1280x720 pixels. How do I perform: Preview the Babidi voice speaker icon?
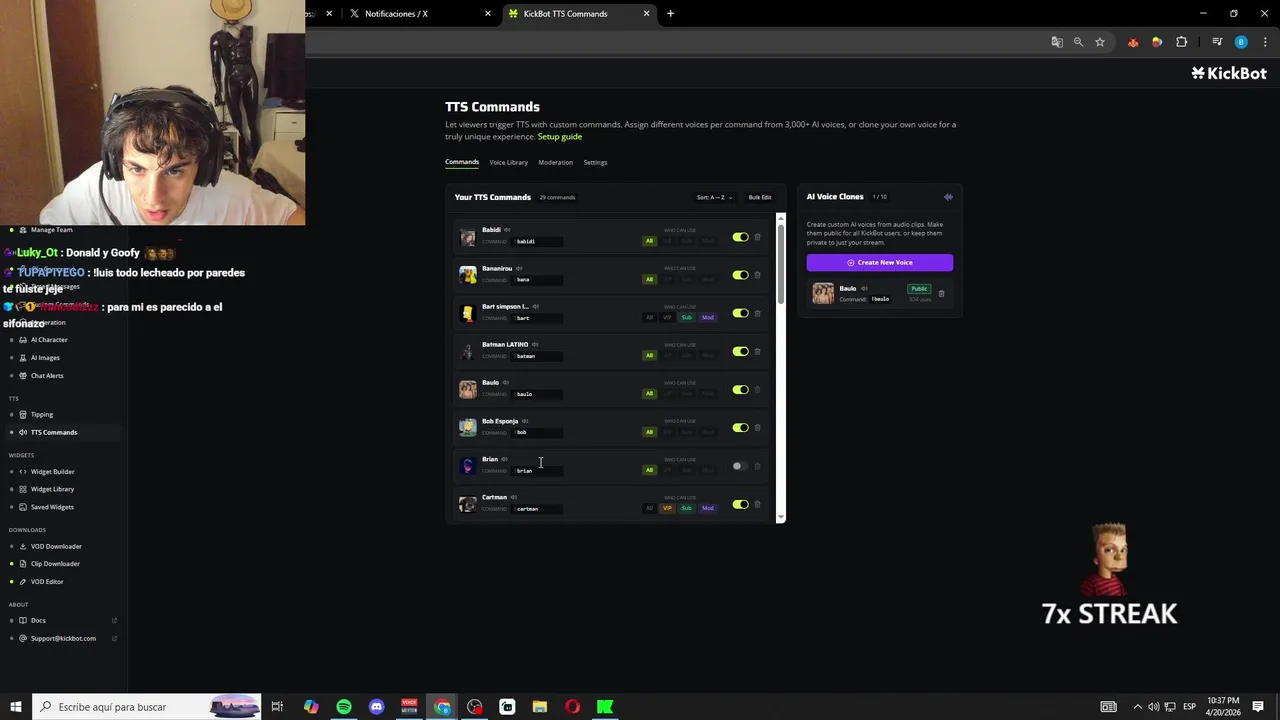click(x=507, y=230)
